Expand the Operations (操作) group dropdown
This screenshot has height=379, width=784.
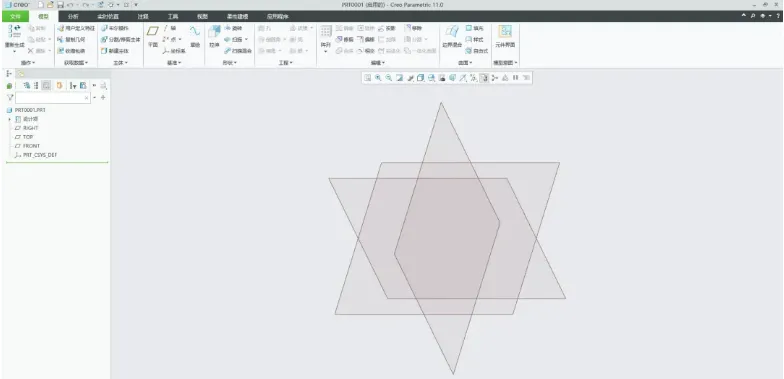[x=28, y=63]
